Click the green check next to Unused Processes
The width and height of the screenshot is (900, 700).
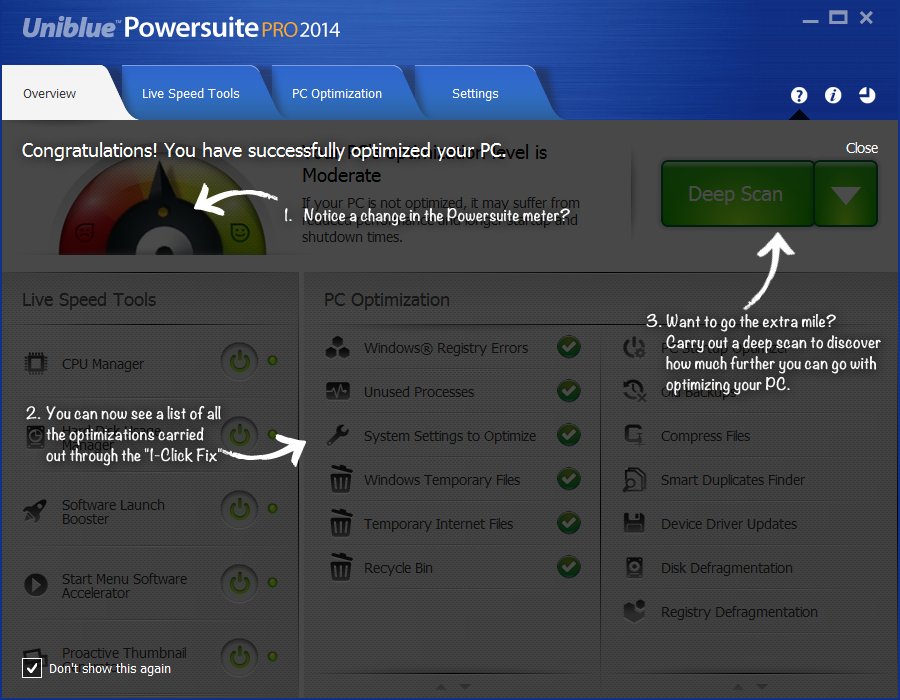tap(569, 391)
